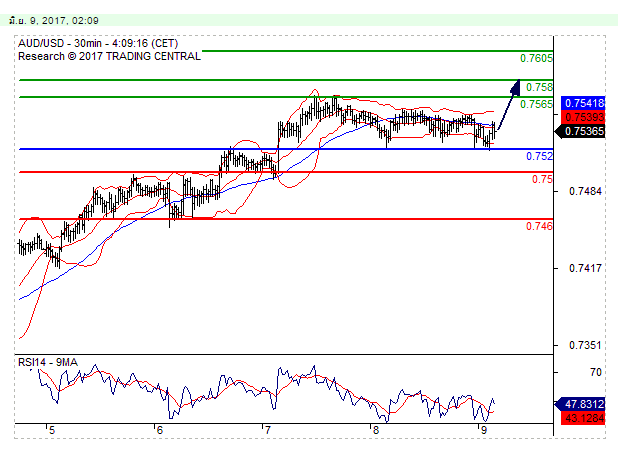Click the red 0.746 support label

pos(540,226)
